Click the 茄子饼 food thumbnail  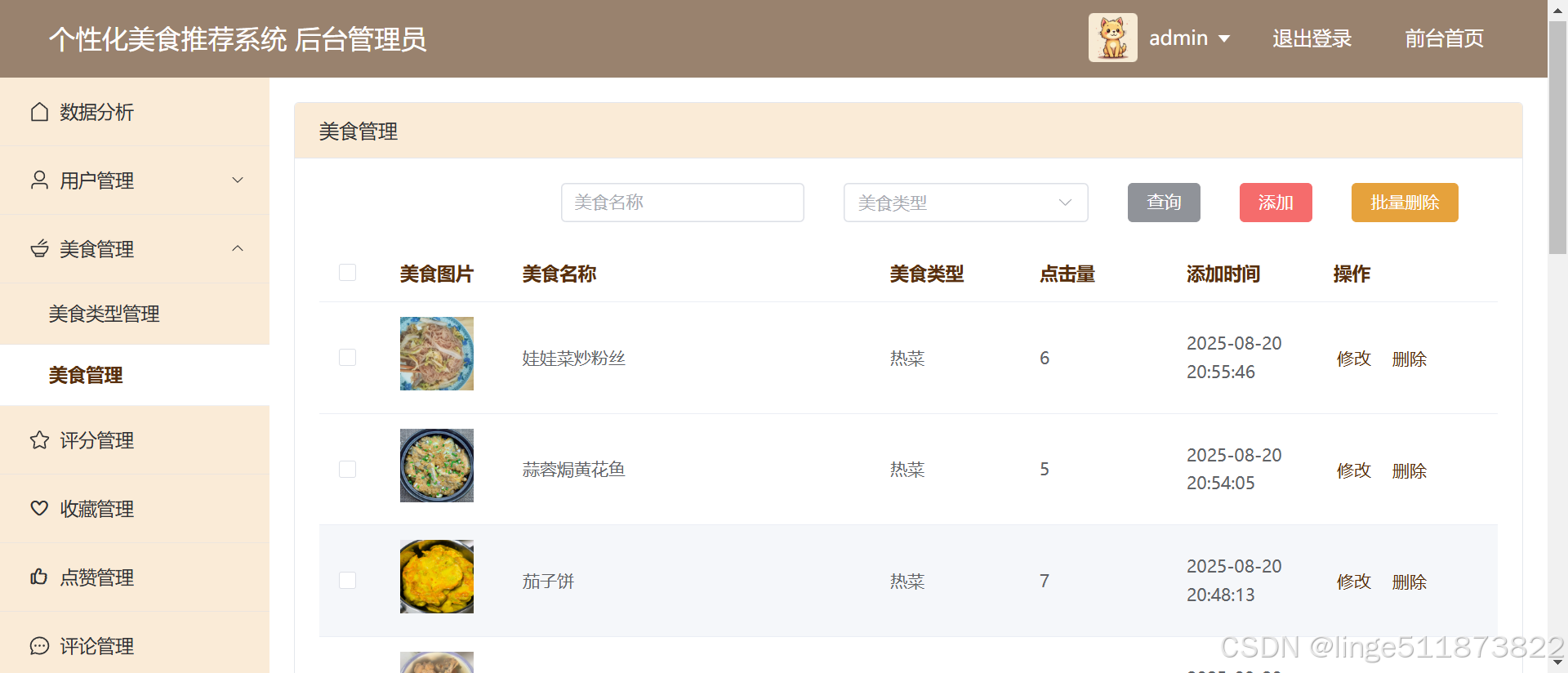(437, 577)
